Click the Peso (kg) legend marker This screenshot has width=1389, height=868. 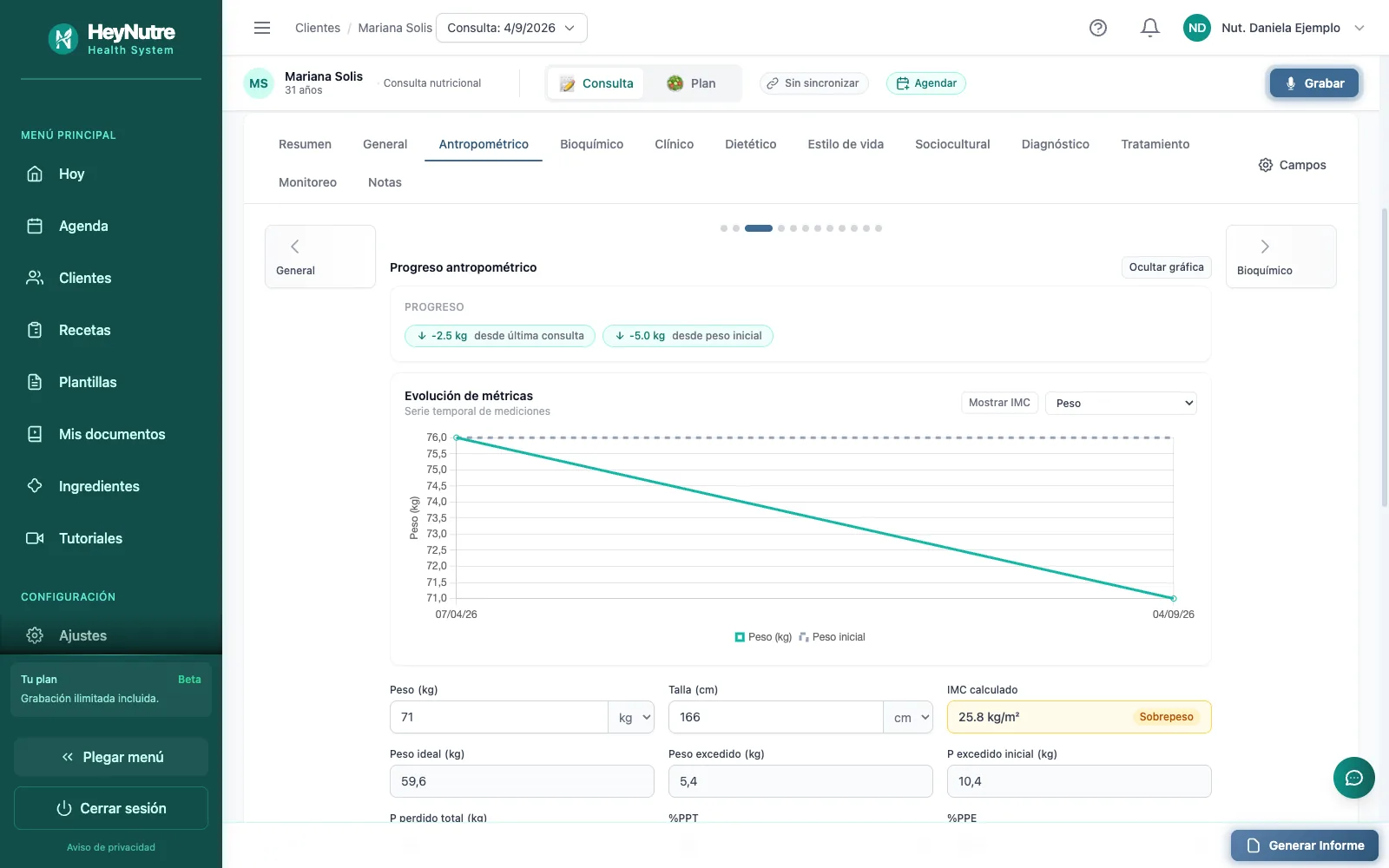740,637
